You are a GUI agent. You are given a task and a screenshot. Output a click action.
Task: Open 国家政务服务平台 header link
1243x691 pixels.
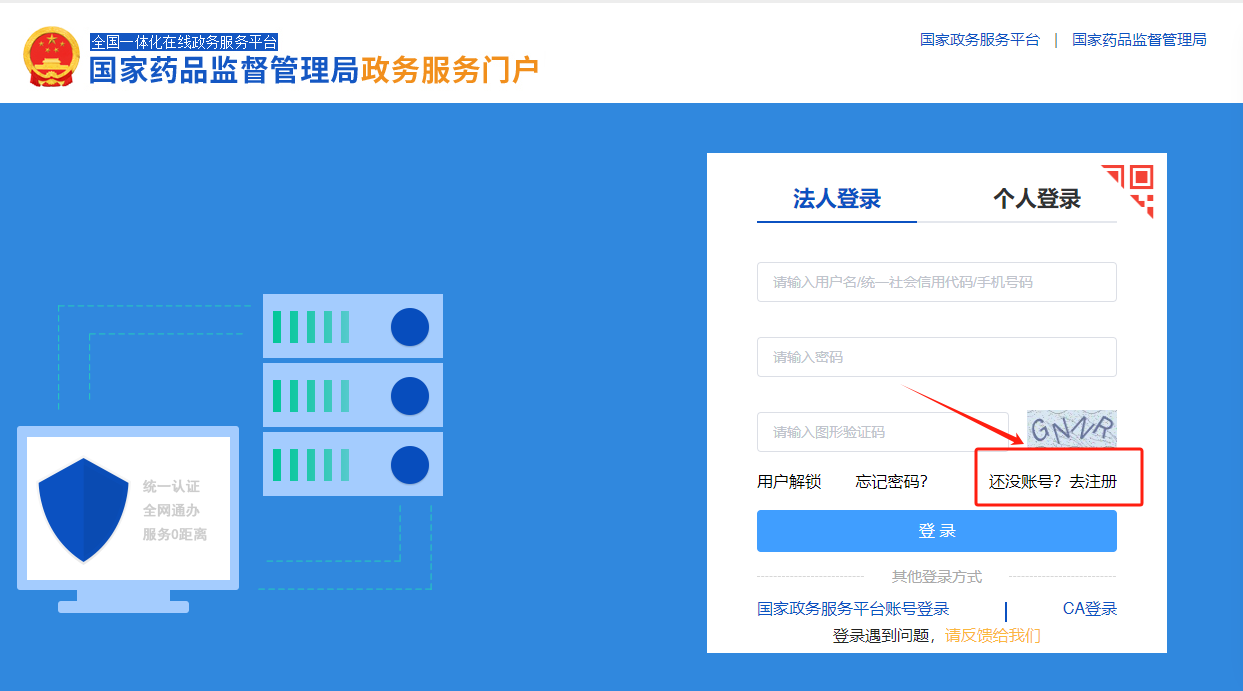coord(980,40)
